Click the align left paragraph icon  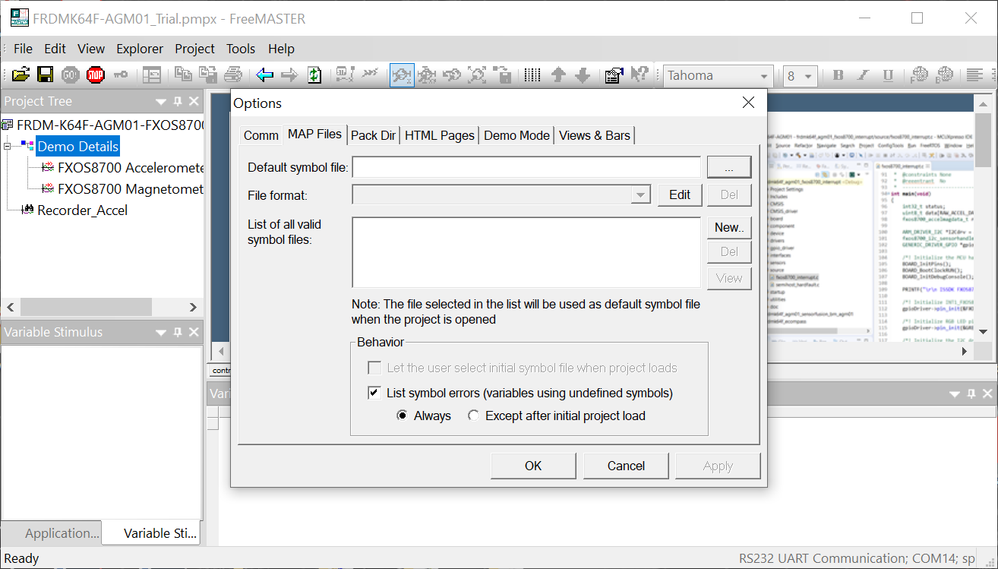point(974,75)
